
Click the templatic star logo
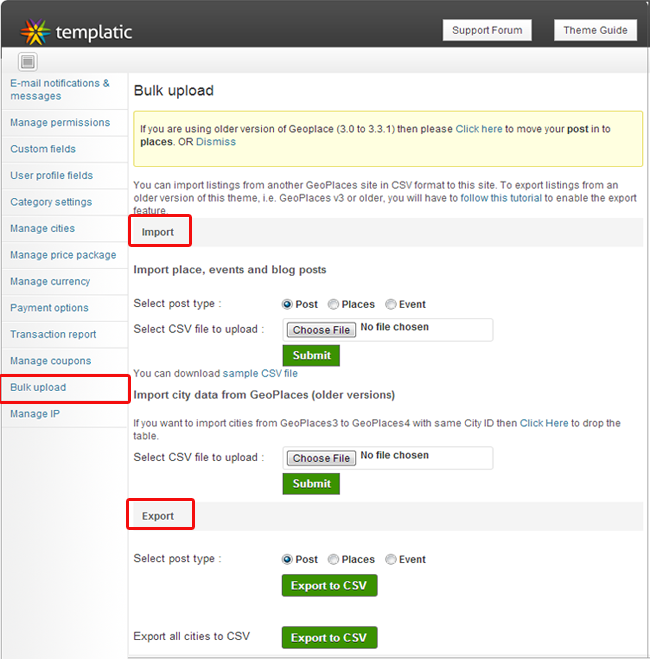pyautogui.click(x=35, y=32)
